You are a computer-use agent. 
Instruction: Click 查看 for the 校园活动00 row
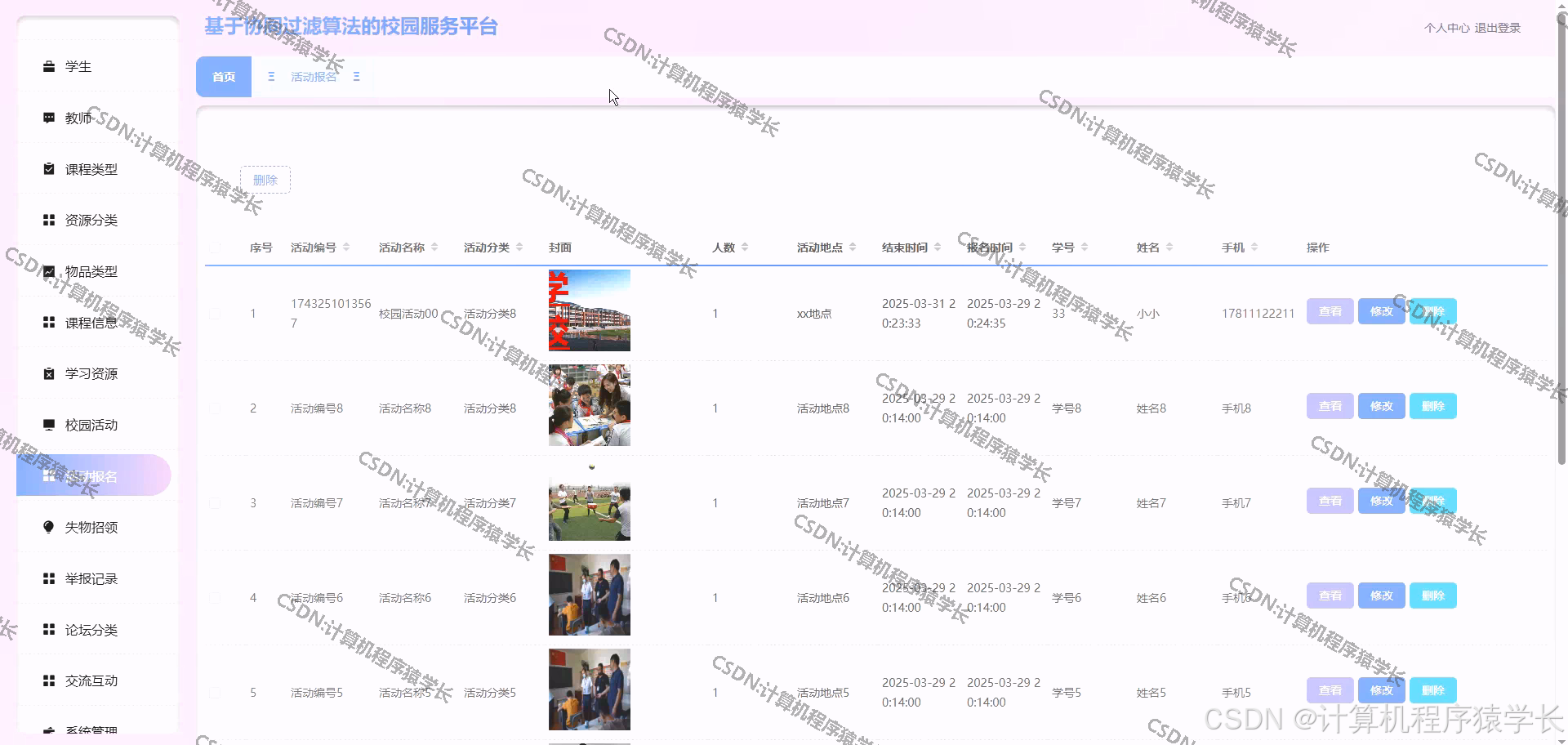[x=1330, y=311]
